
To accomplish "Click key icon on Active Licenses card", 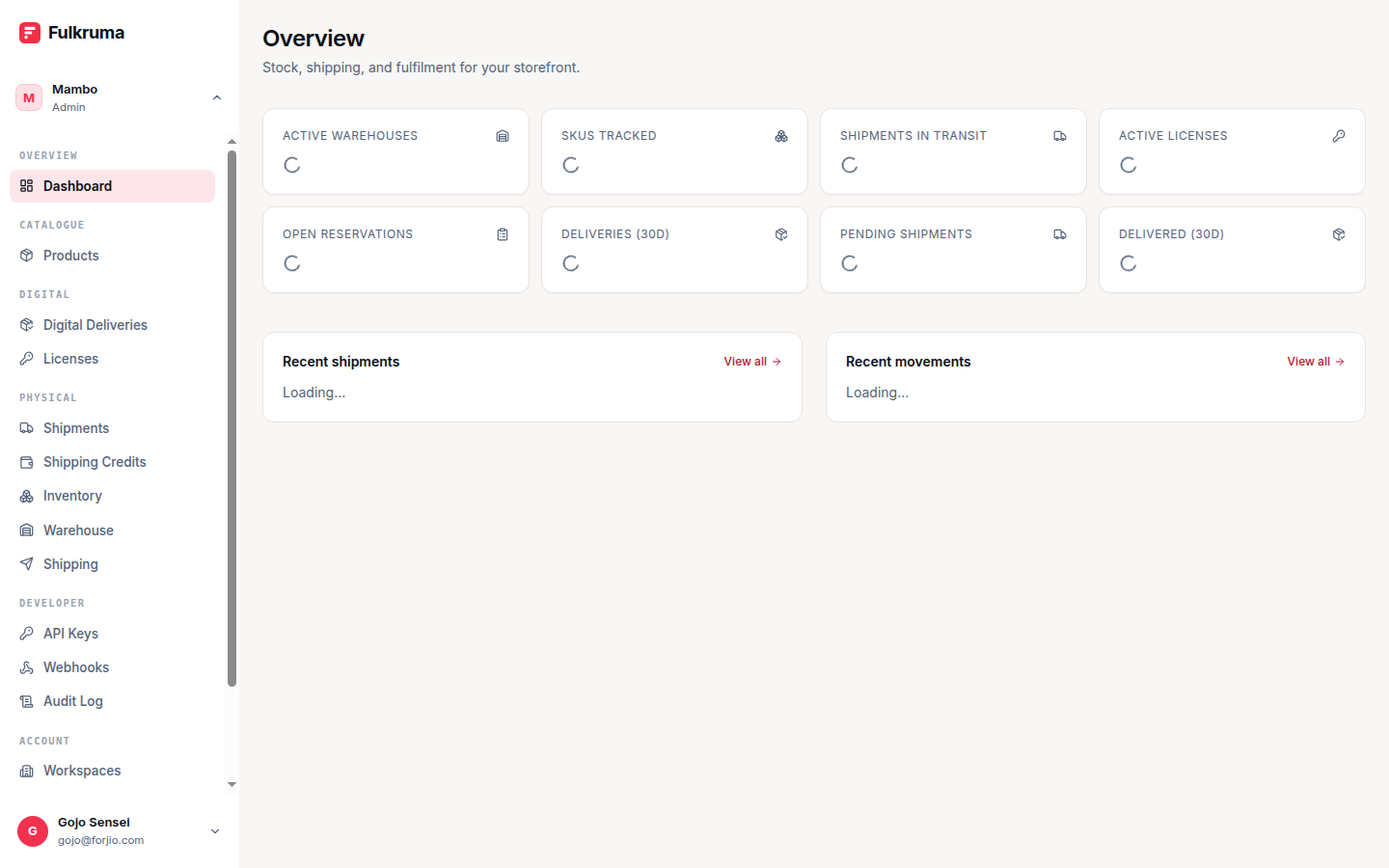I will click(1339, 136).
